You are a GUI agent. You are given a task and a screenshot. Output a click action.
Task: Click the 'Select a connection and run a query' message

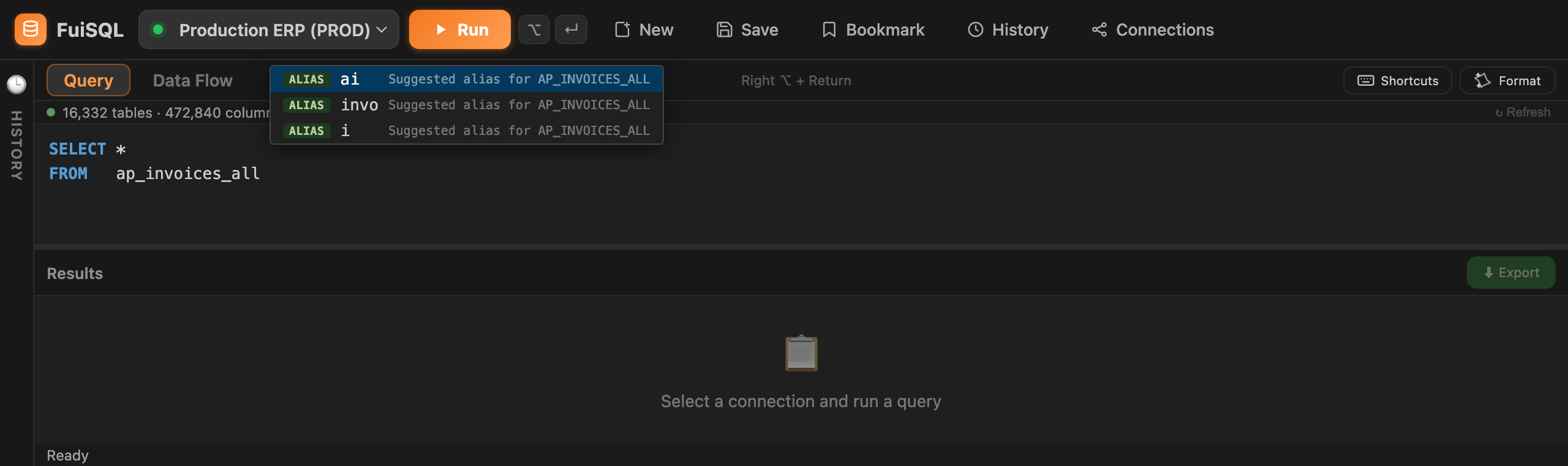click(x=801, y=402)
